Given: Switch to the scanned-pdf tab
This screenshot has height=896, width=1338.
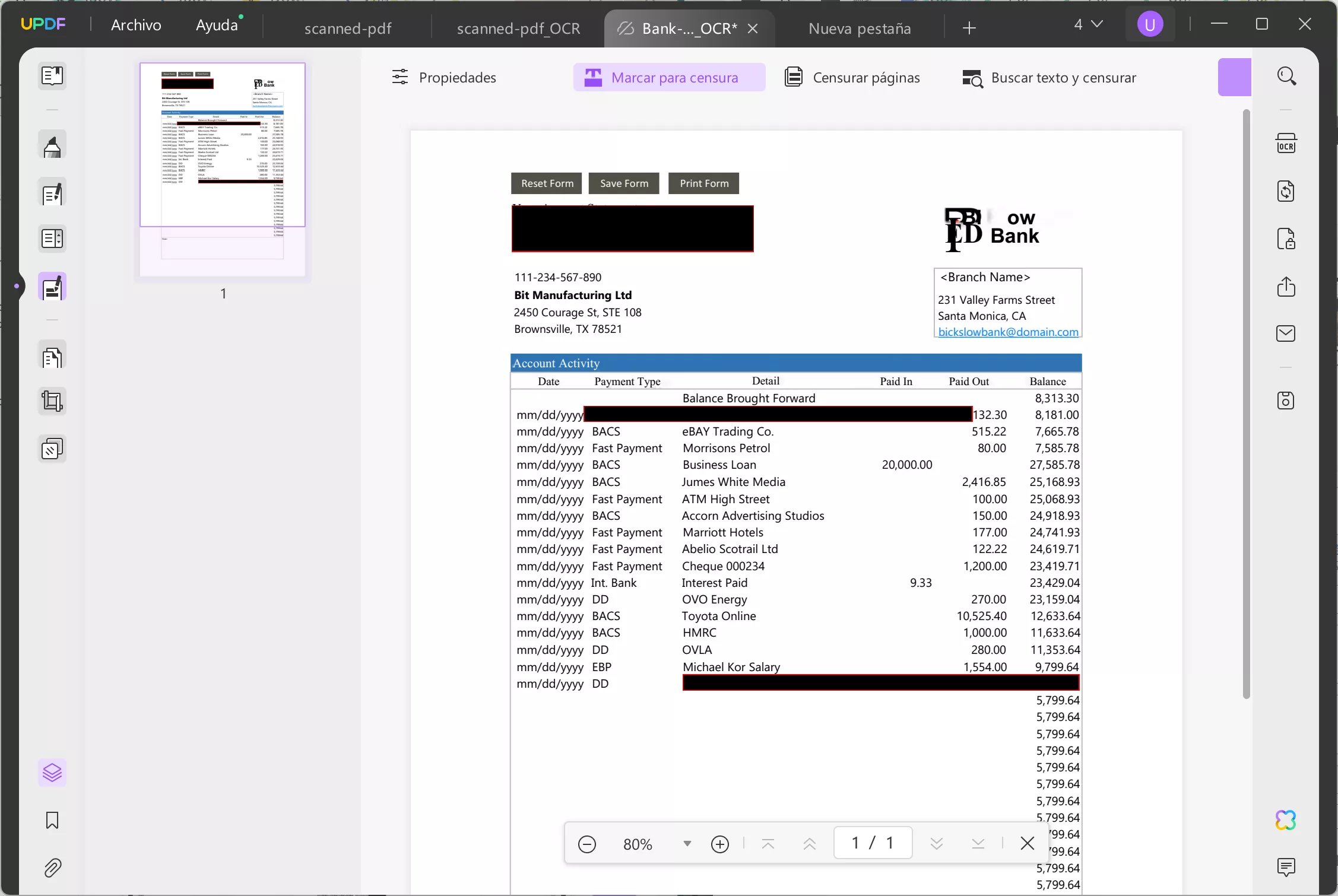Looking at the screenshot, I should point(348,28).
